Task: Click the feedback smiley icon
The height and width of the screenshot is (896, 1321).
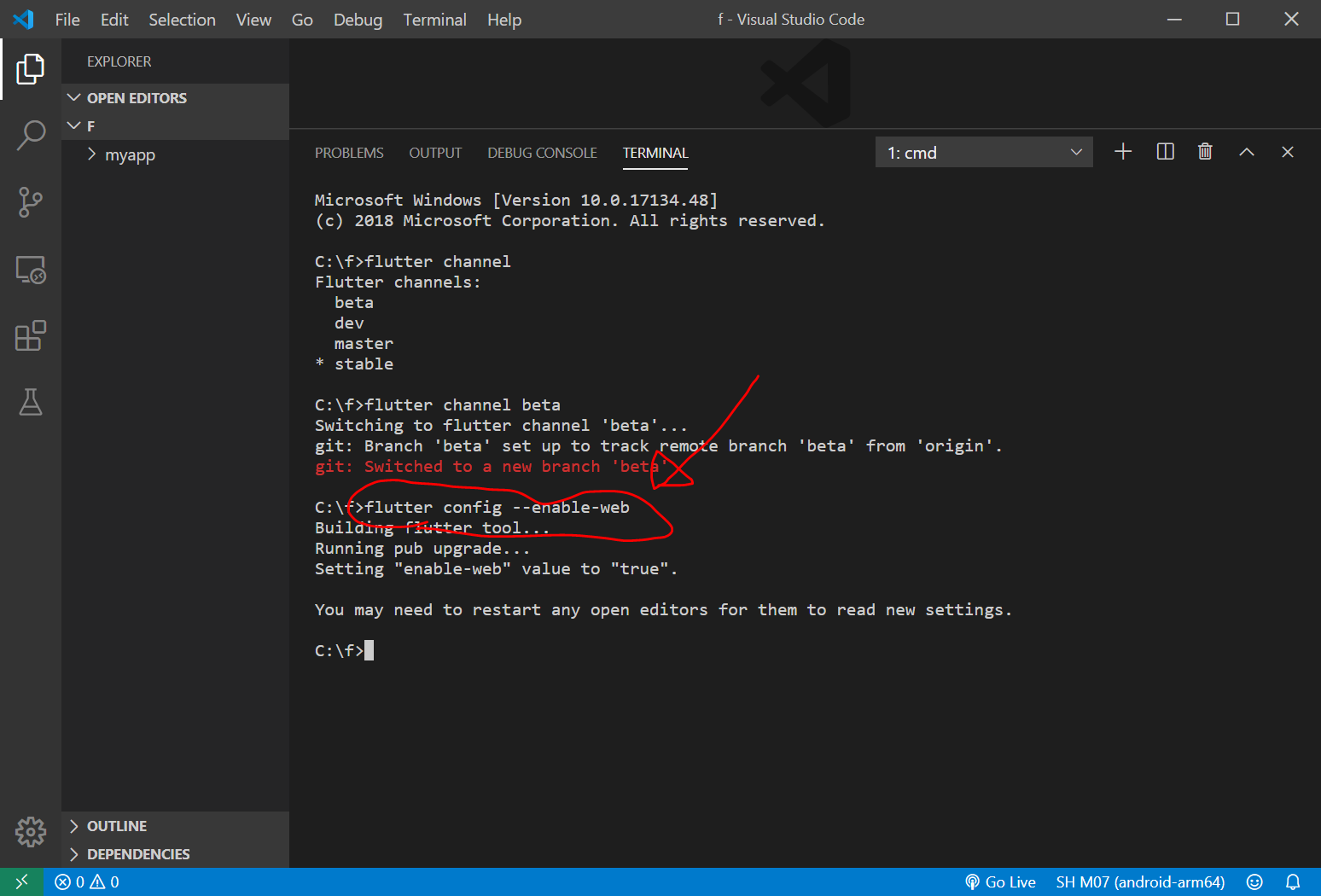Action: pyautogui.click(x=1254, y=881)
